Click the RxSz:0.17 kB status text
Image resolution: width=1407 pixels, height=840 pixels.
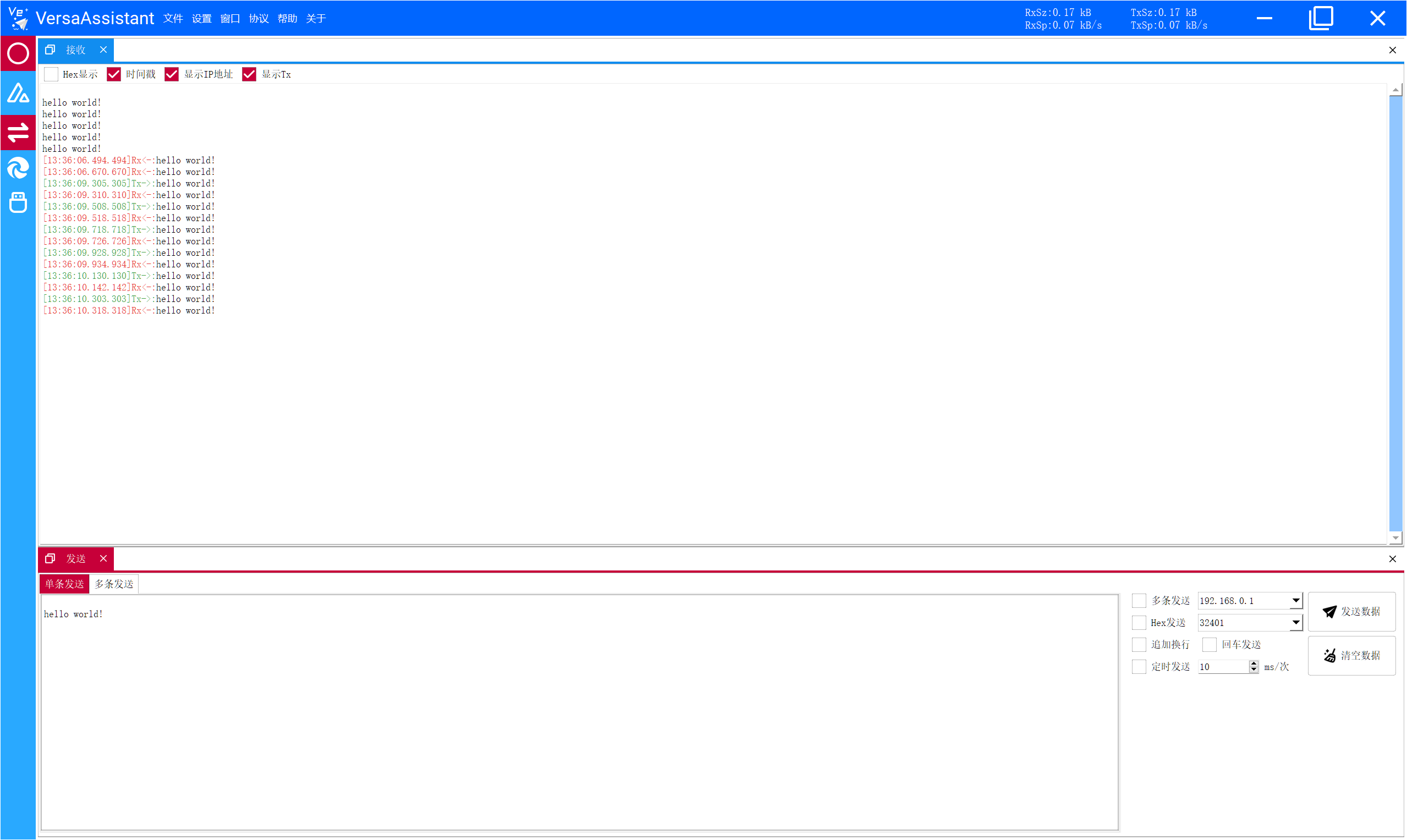(1058, 13)
